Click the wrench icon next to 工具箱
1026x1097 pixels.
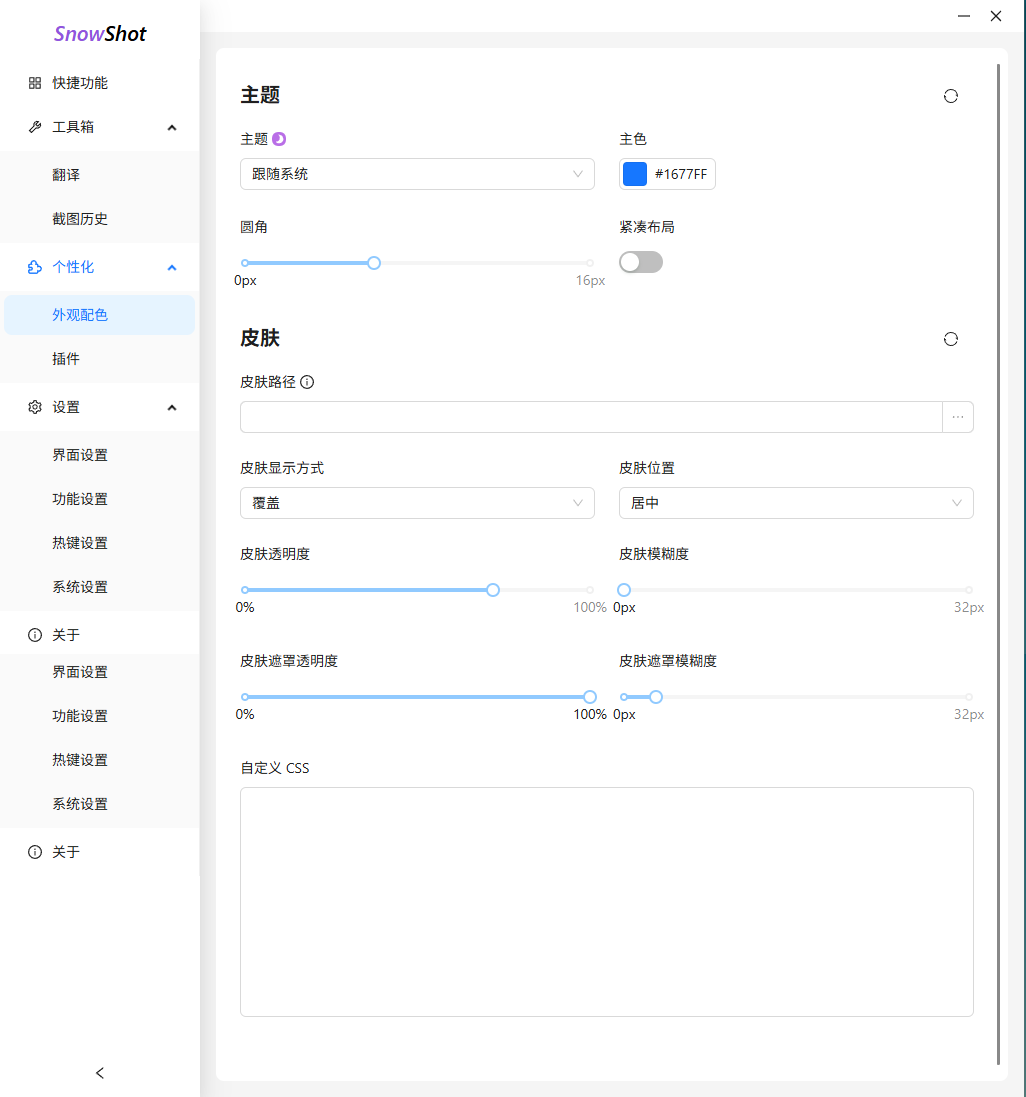pos(35,127)
